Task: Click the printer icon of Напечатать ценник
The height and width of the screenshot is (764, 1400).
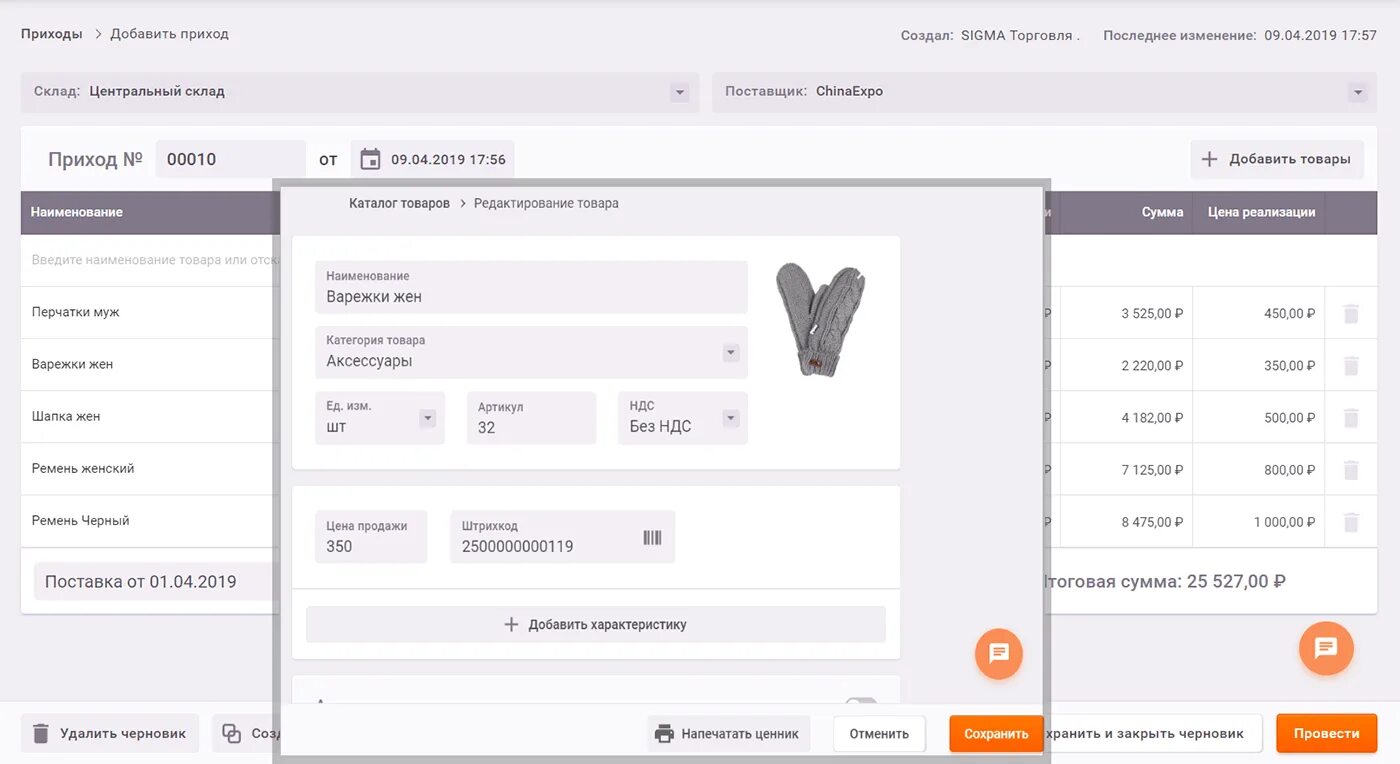Action: point(664,734)
